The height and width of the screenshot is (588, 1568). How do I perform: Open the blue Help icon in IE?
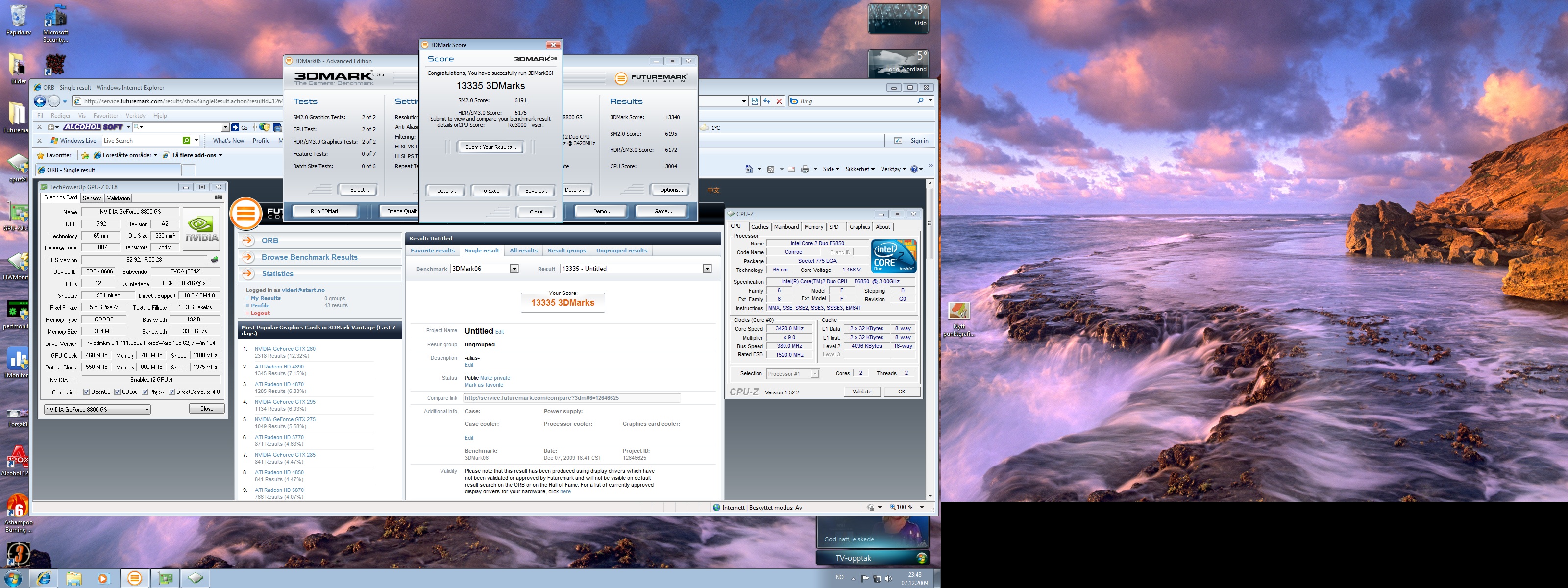pos(914,169)
